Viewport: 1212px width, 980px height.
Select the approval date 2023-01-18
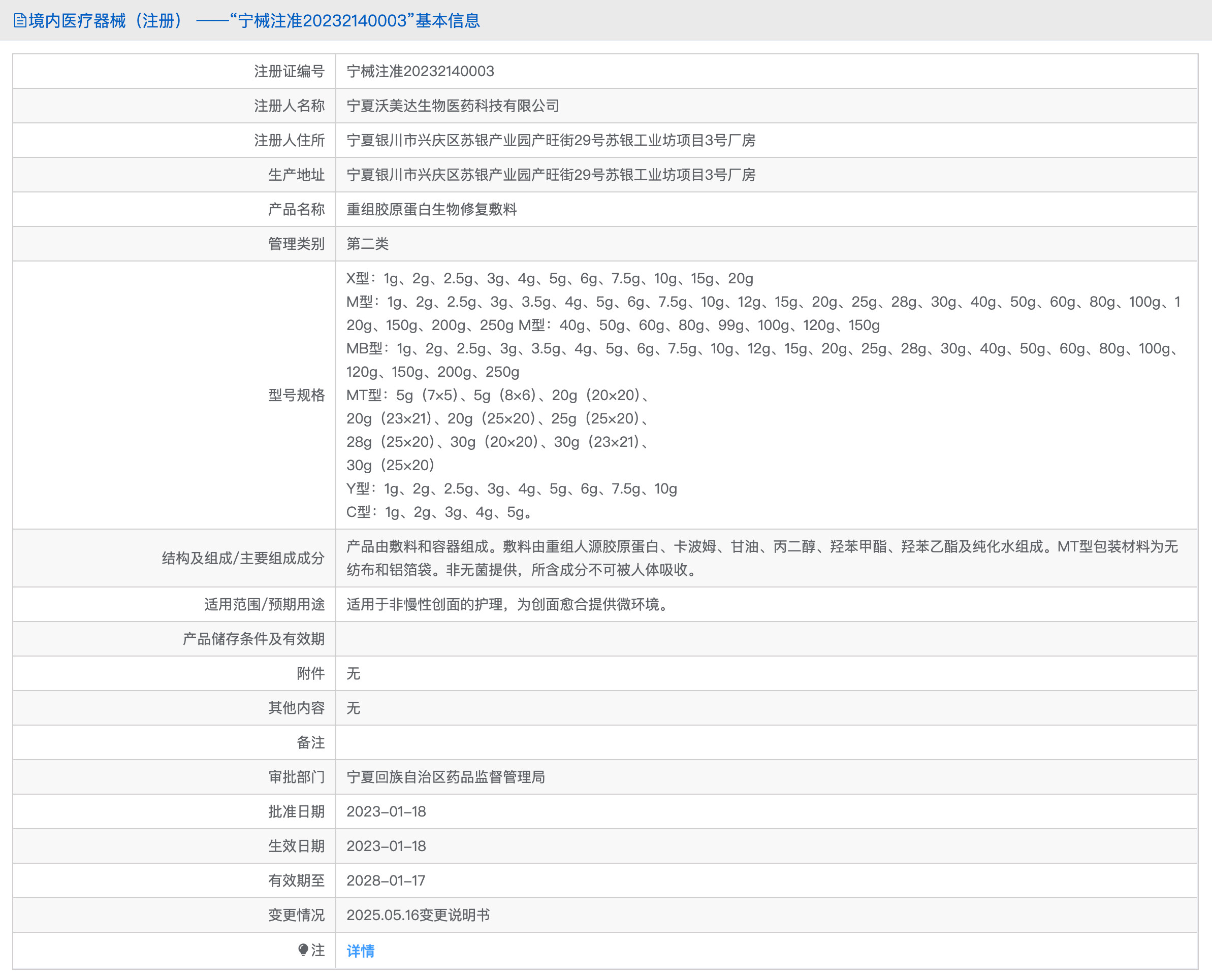[386, 811]
